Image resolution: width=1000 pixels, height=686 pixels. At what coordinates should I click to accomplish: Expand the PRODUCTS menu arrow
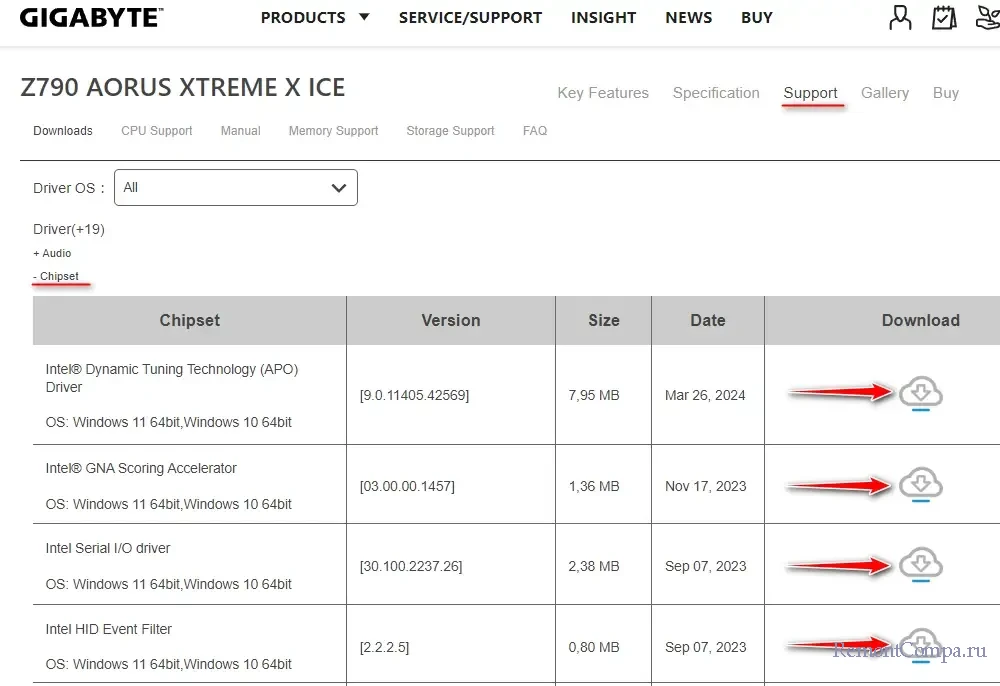coord(364,17)
